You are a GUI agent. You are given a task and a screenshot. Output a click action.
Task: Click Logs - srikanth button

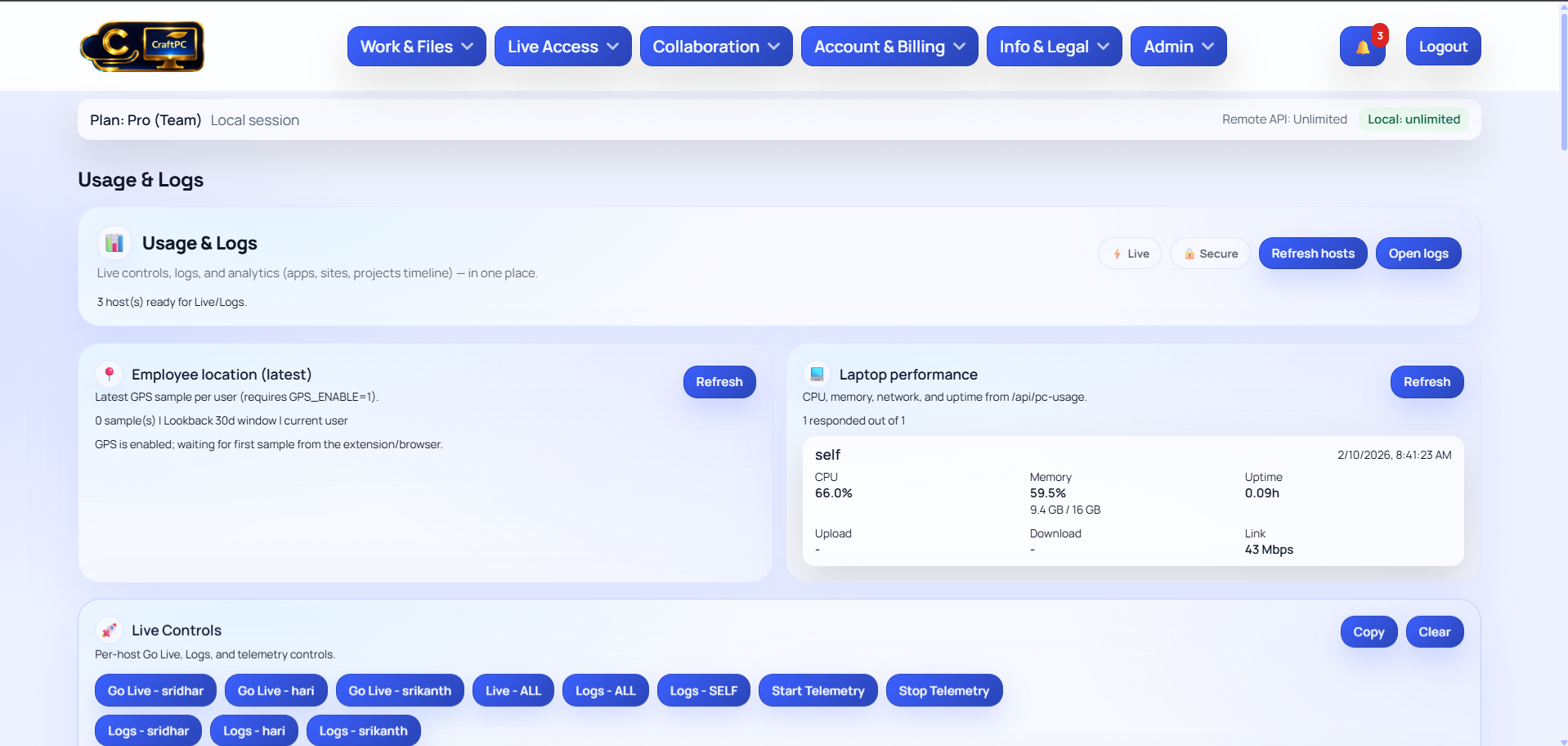click(x=364, y=730)
